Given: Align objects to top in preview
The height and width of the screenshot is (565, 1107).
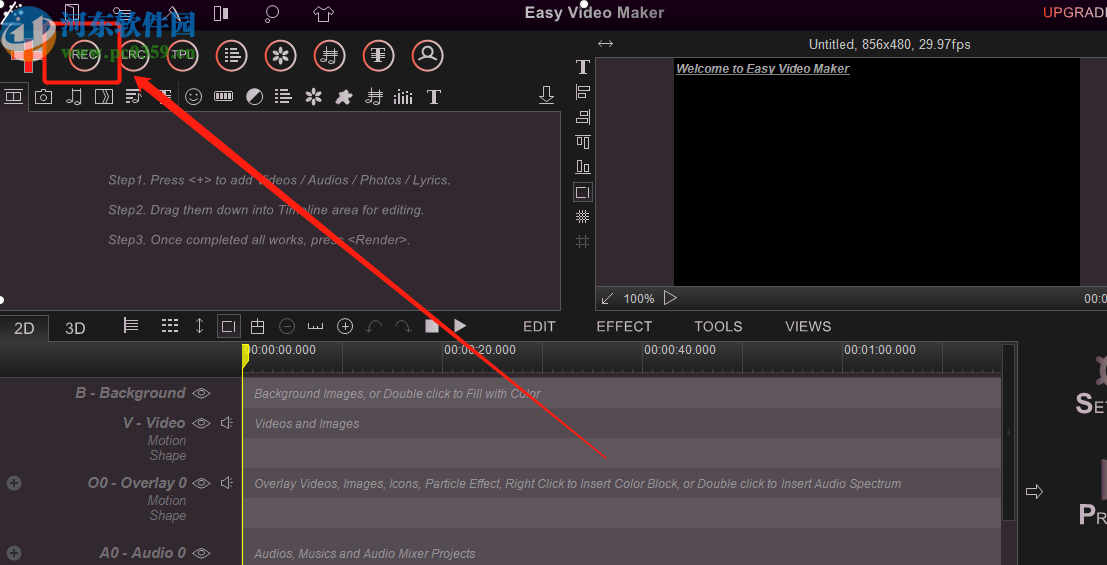Looking at the screenshot, I should 582,142.
